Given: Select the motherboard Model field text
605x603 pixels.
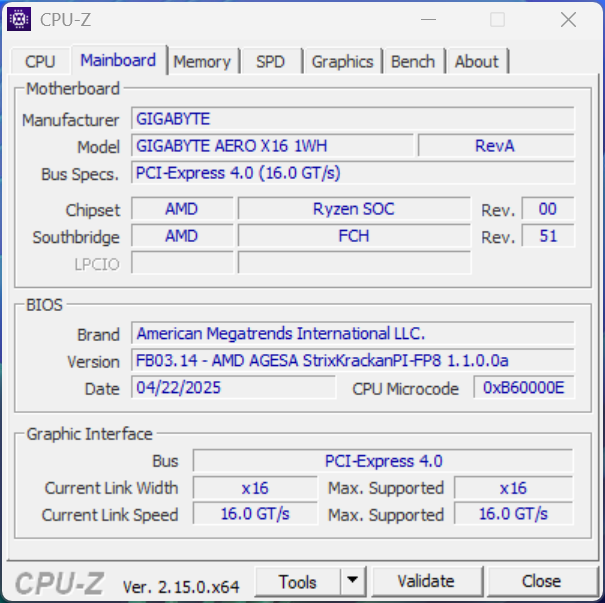Looking at the screenshot, I should coord(272,146).
